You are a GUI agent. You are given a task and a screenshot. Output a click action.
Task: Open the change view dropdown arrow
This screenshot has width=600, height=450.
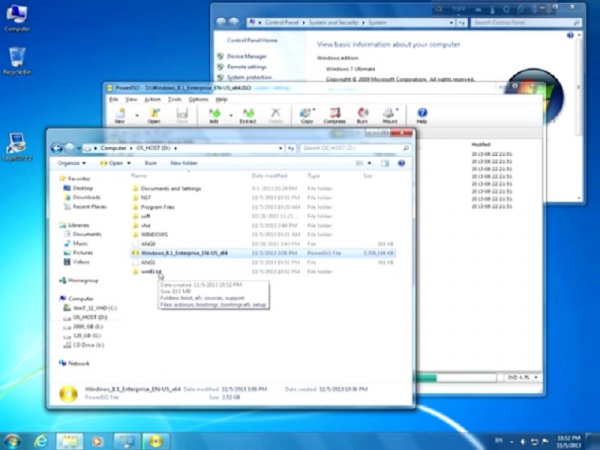pyautogui.click(x=369, y=163)
